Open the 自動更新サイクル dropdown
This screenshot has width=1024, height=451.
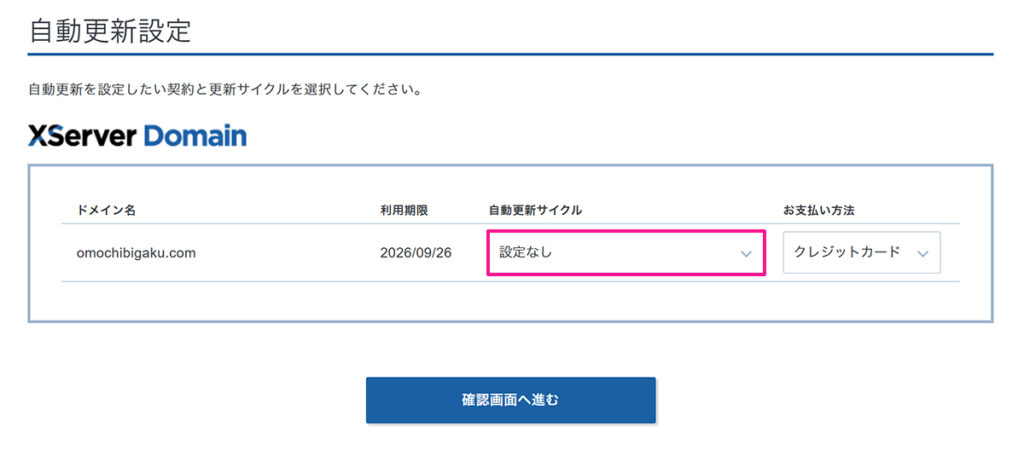(x=626, y=253)
